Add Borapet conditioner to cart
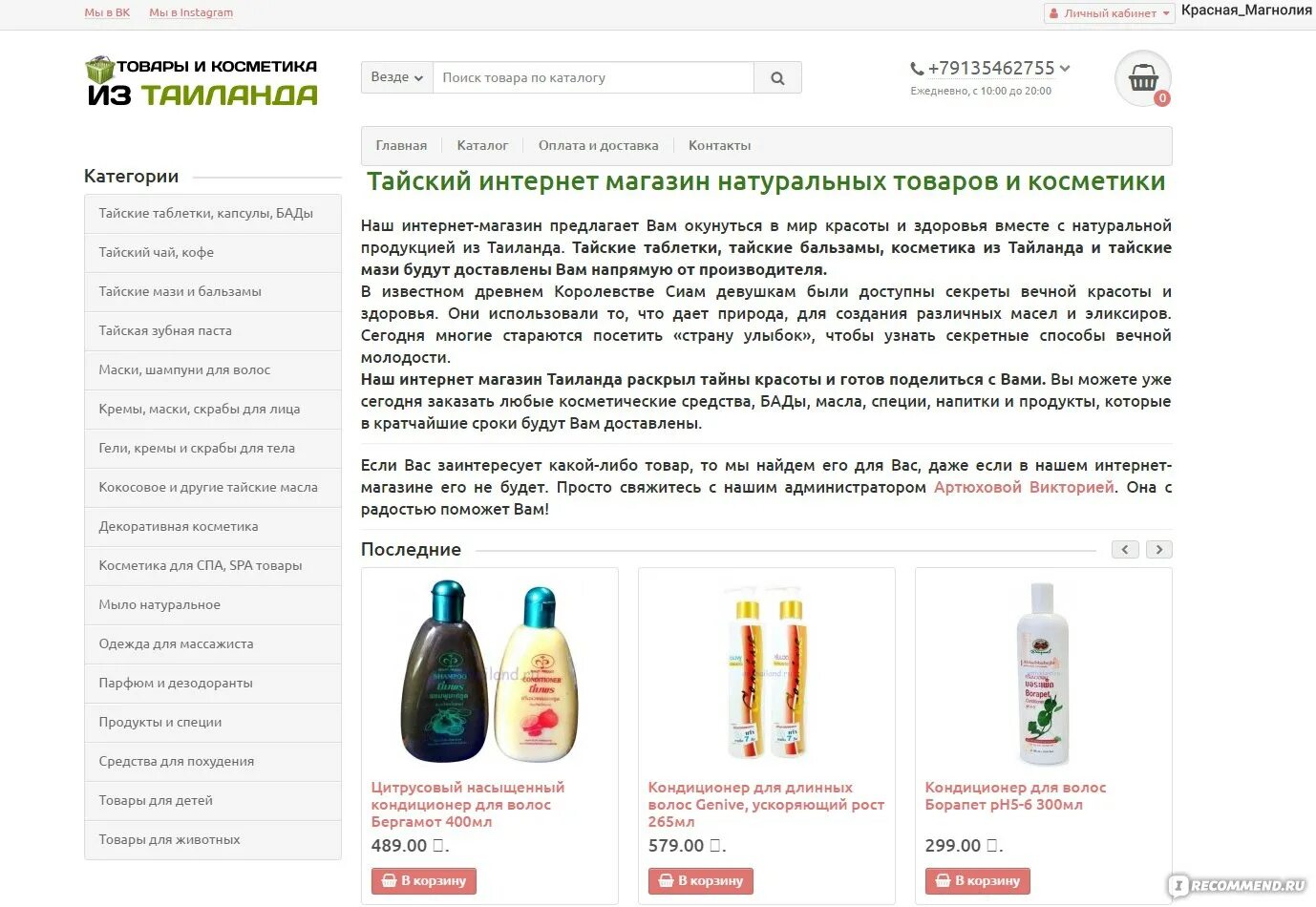 (977, 881)
